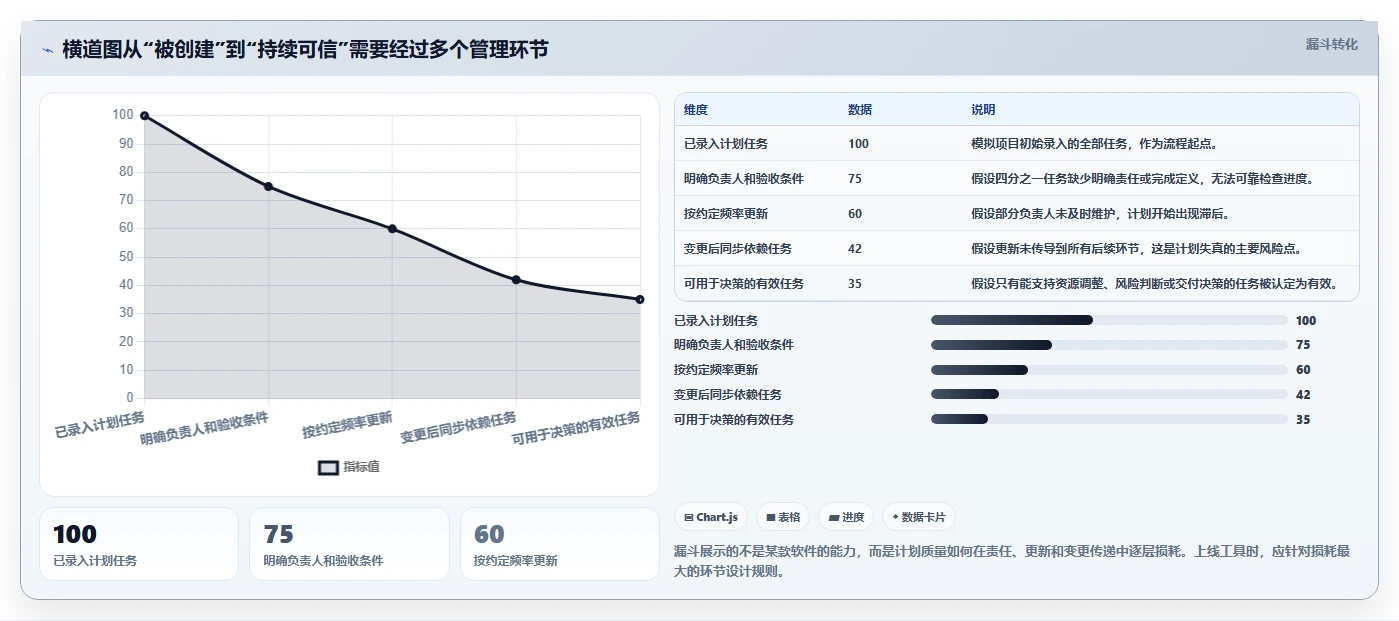Click the icon inside the 表格 chip
The width and height of the screenshot is (1399, 621).
pos(771,517)
